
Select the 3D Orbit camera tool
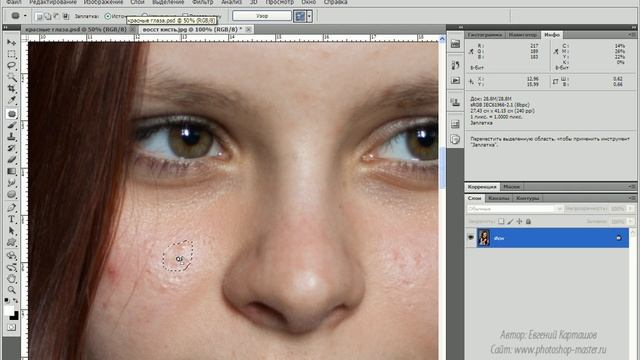[11, 267]
